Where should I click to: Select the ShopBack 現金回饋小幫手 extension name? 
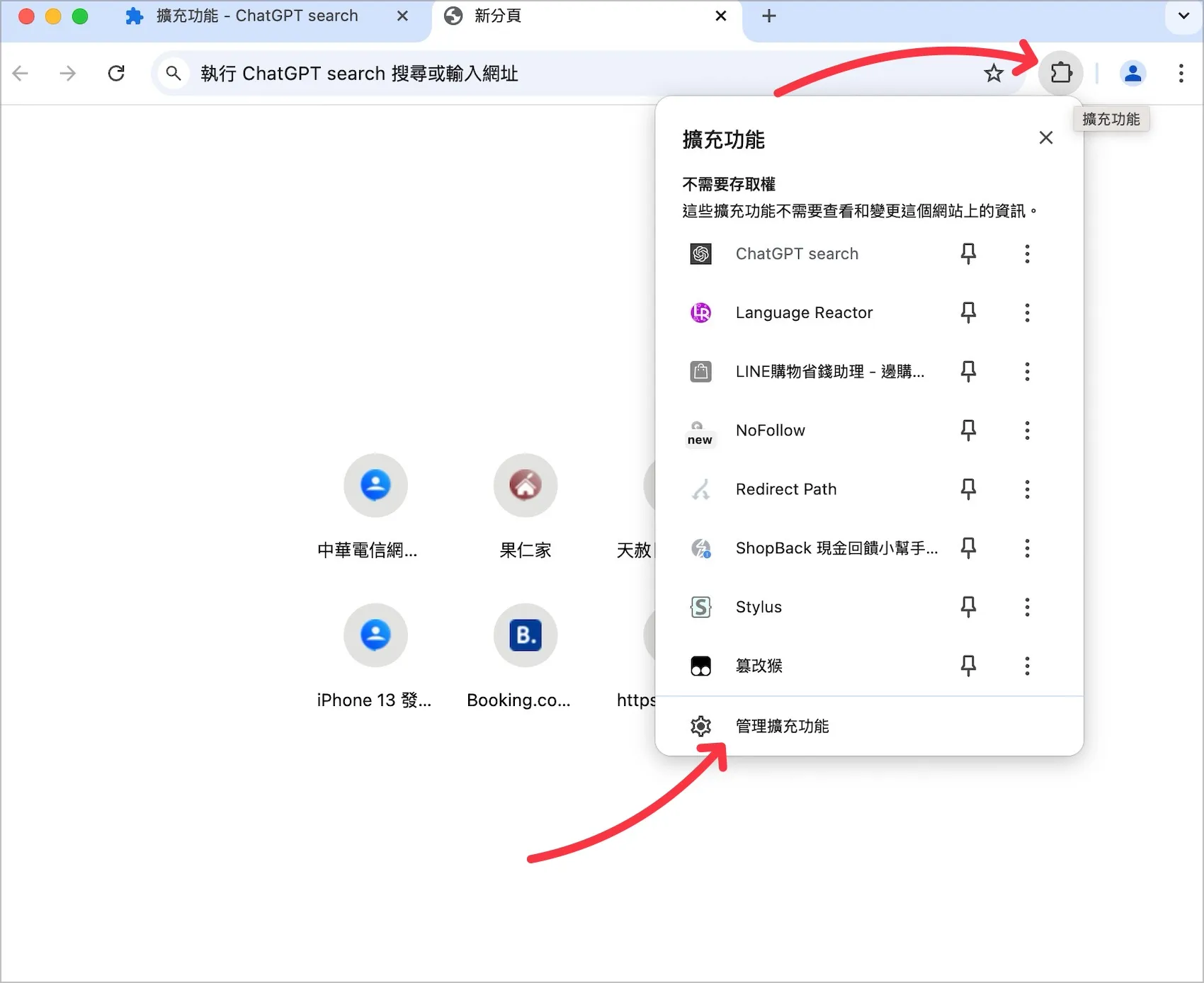point(836,547)
